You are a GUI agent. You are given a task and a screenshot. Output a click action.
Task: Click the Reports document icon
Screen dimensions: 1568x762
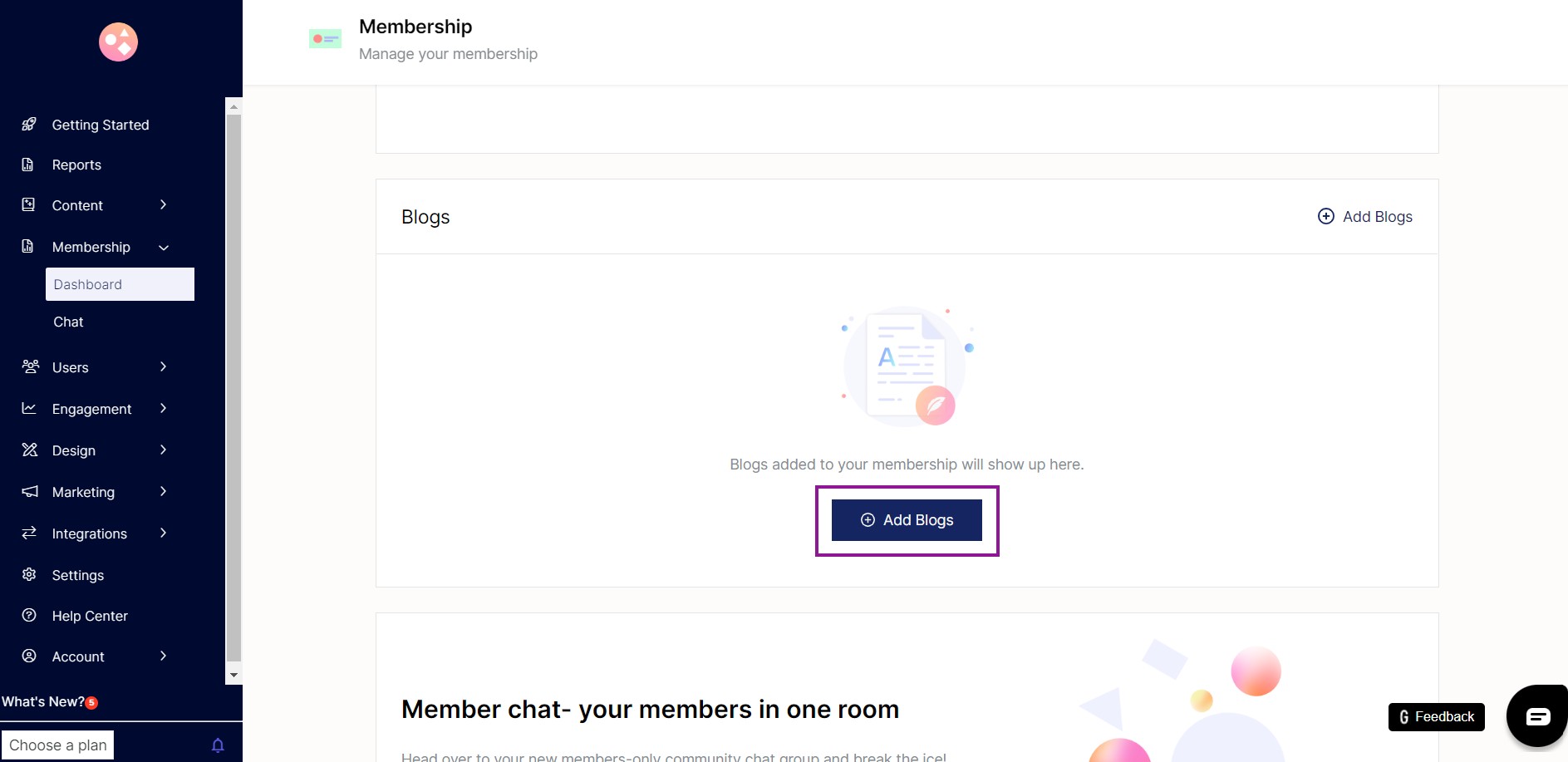(x=28, y=165)
